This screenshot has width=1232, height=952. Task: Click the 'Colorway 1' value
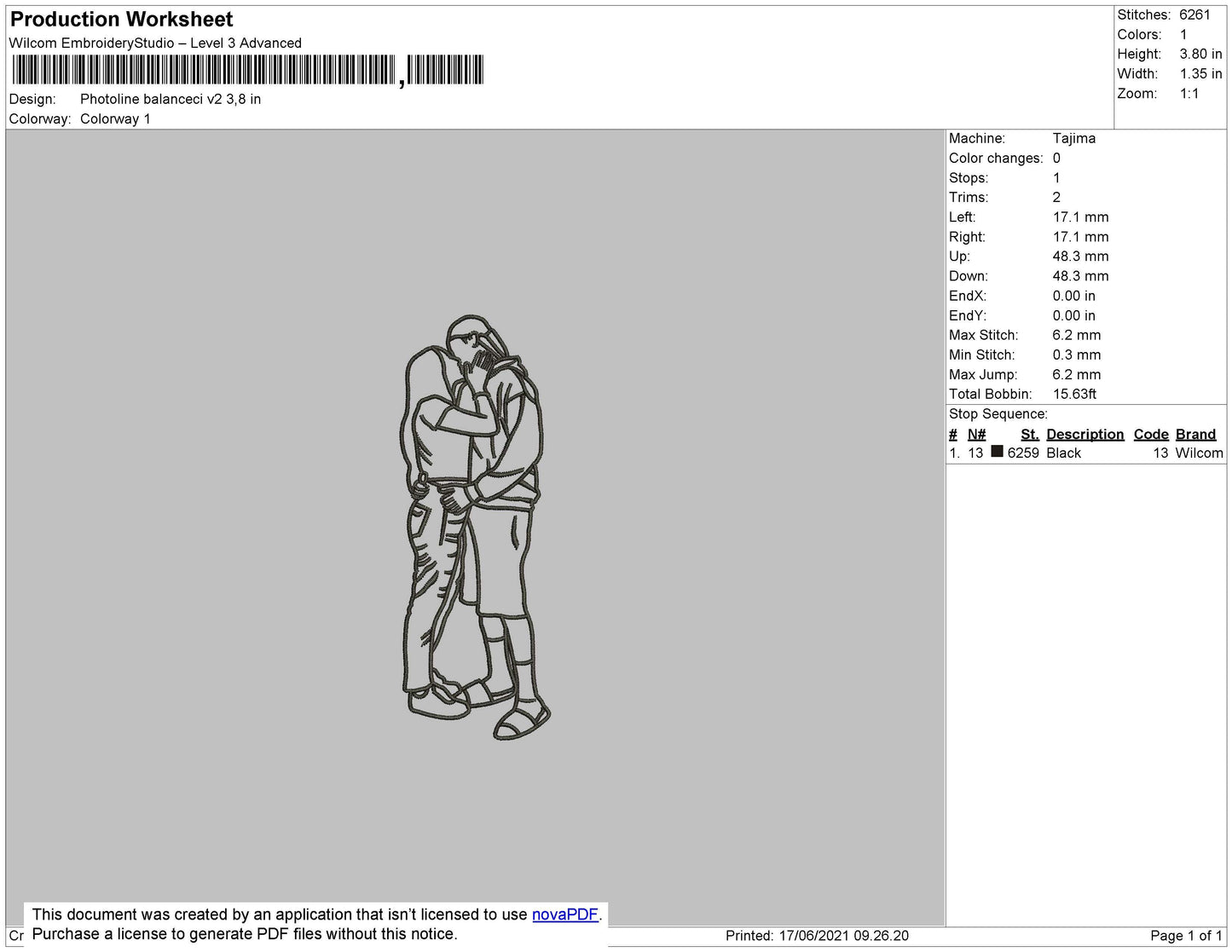click(115, 118)
